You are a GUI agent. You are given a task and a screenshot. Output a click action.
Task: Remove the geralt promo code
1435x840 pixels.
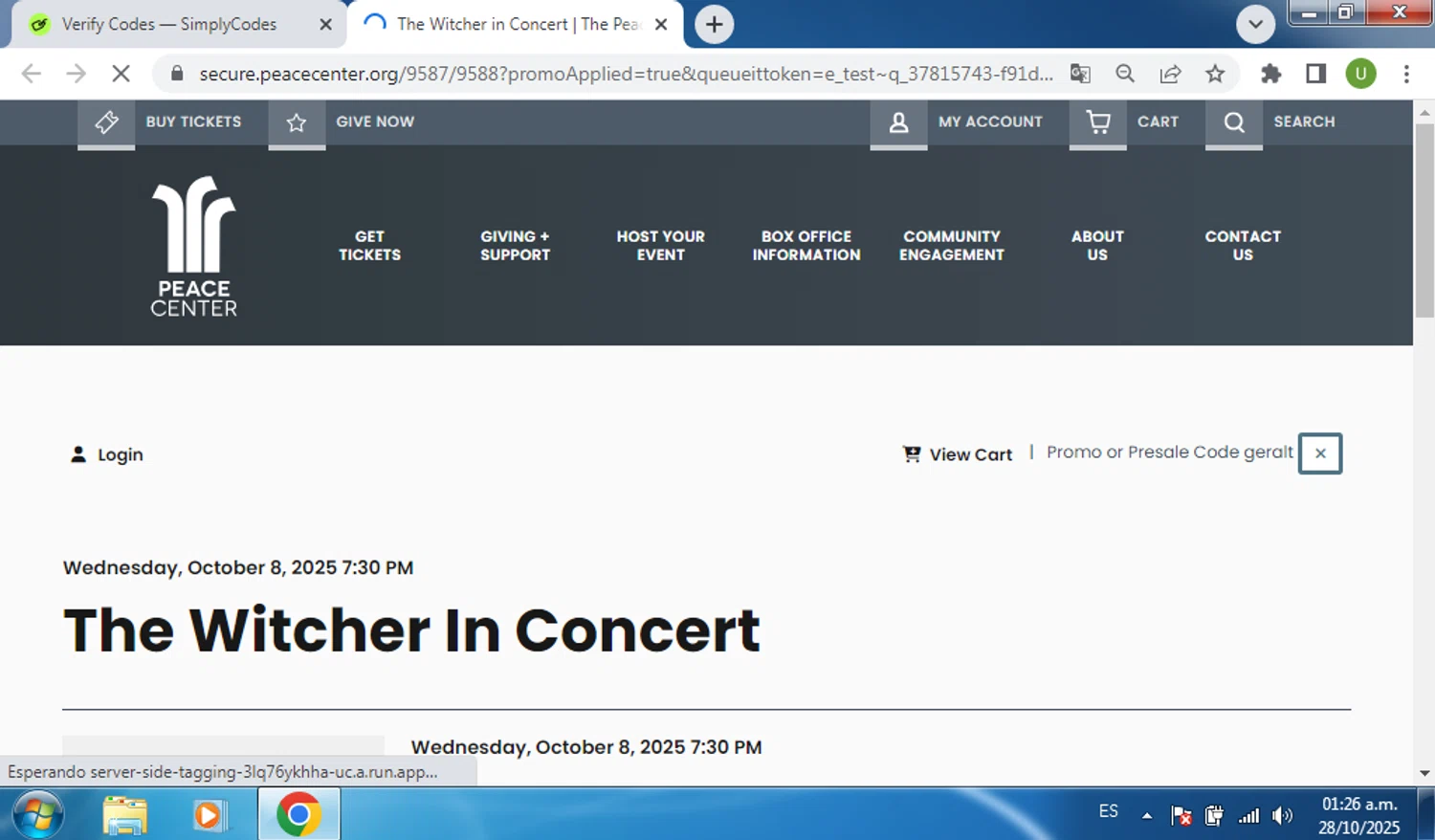pos(1320,453)
